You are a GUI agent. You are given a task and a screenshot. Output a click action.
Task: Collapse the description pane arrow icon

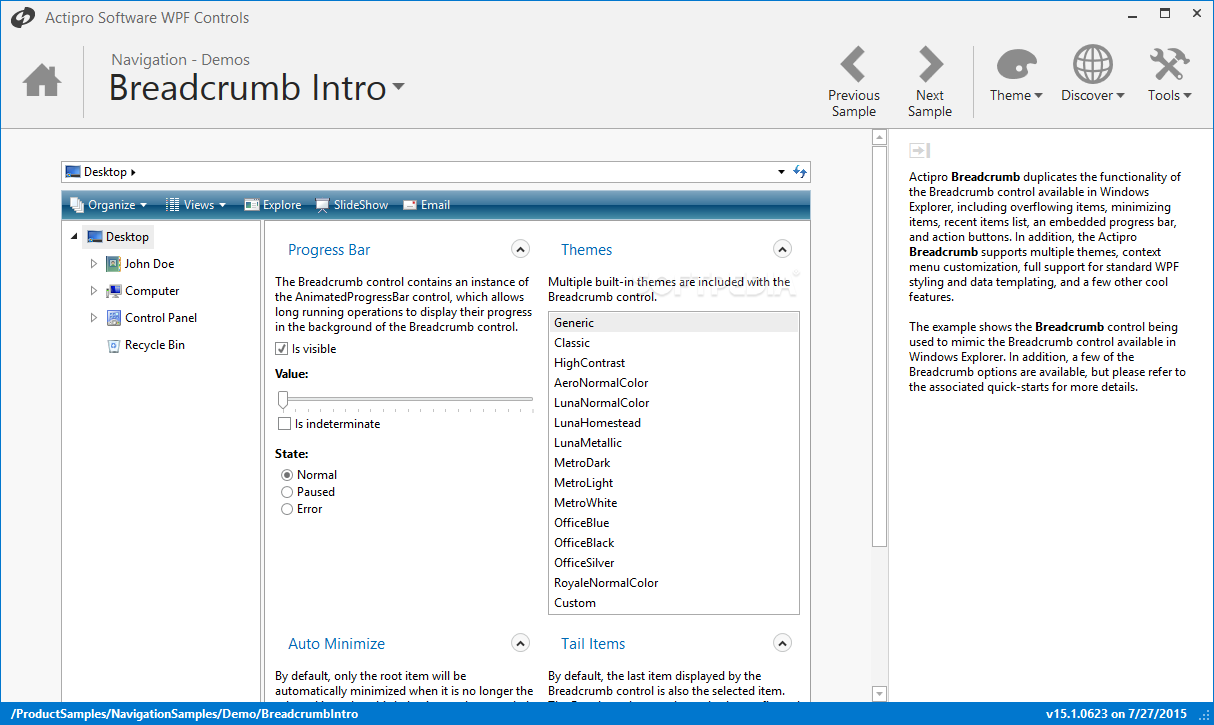(x=919, y=150)
